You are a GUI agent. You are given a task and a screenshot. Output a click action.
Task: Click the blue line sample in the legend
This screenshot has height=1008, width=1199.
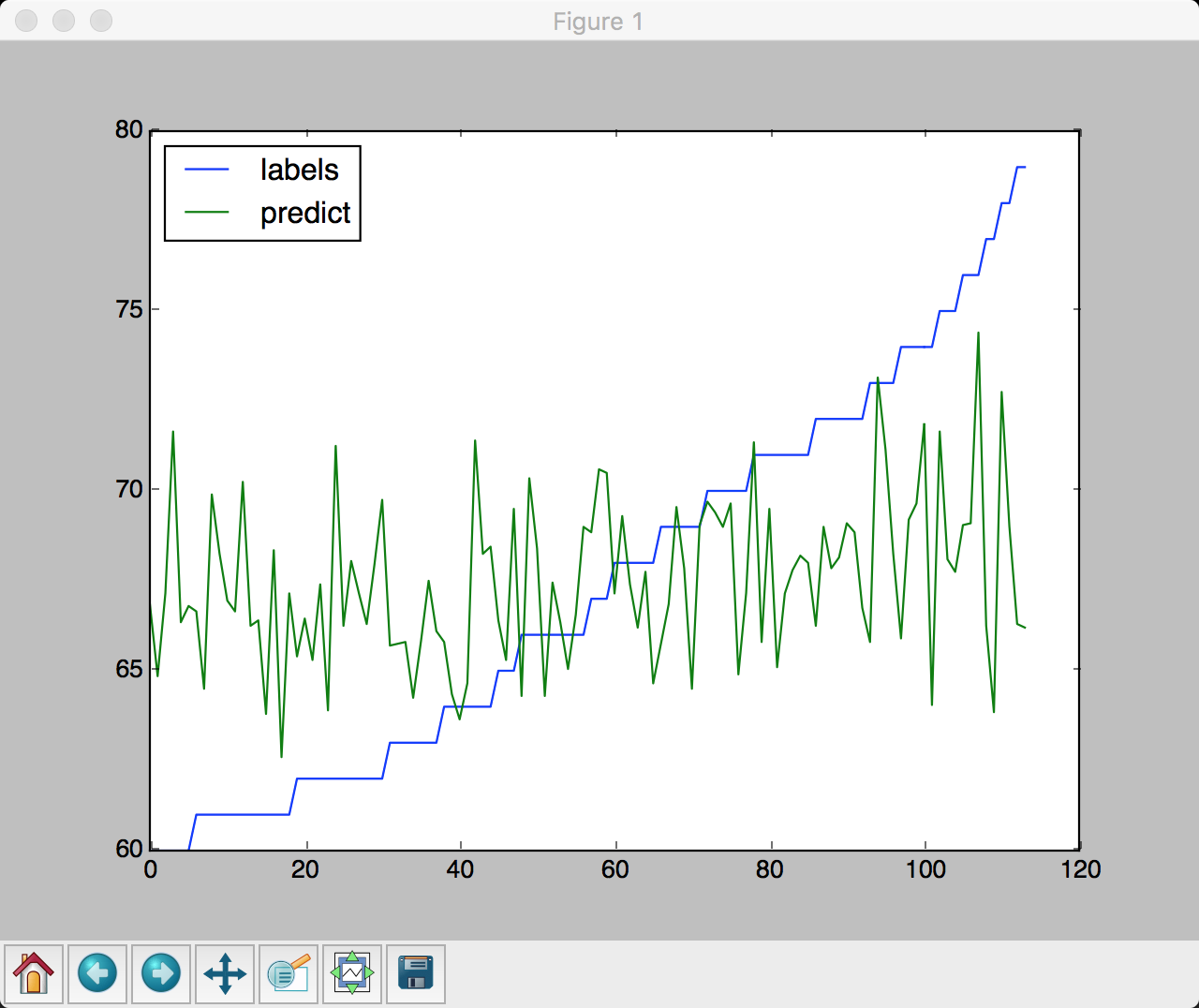coord(207,170)
